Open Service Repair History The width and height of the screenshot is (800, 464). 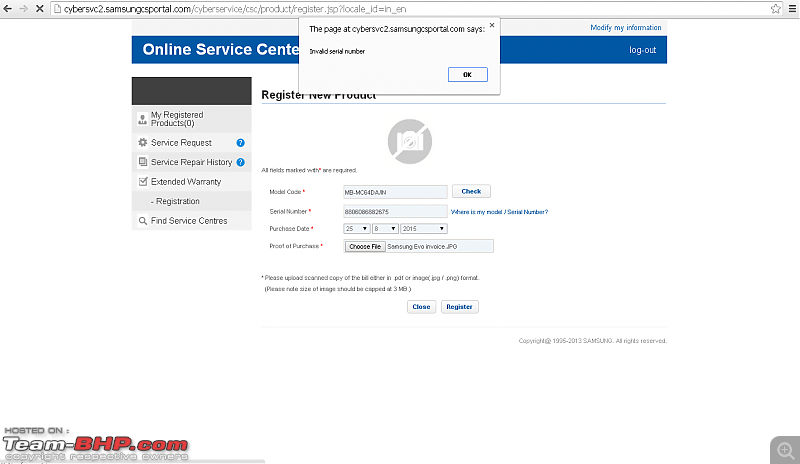[x=191, y=162]
